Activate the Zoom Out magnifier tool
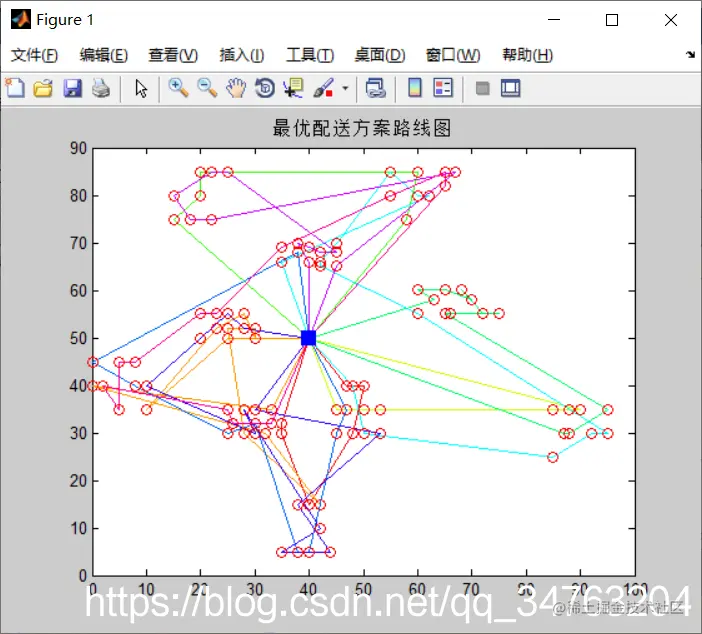The height and width of the screenshot is (634, 702). (x=207, y=88)
